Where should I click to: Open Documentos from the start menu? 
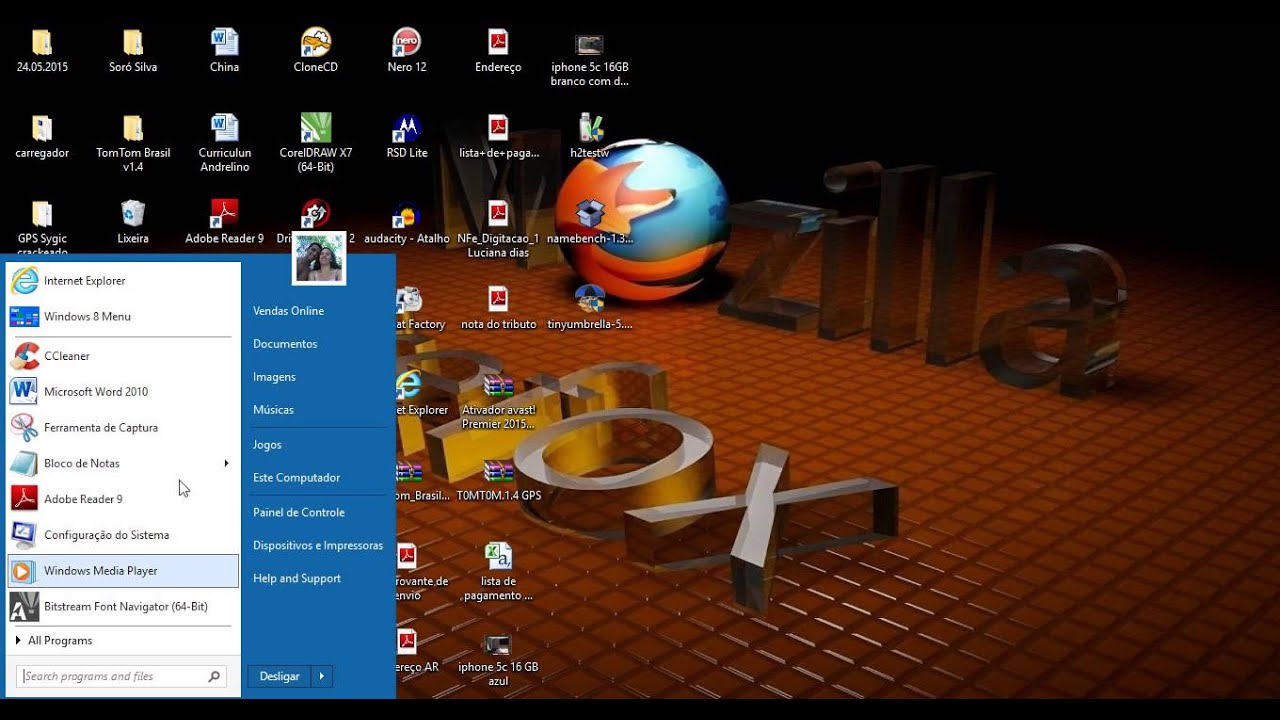pyautogui.click(x=285, y=344)
